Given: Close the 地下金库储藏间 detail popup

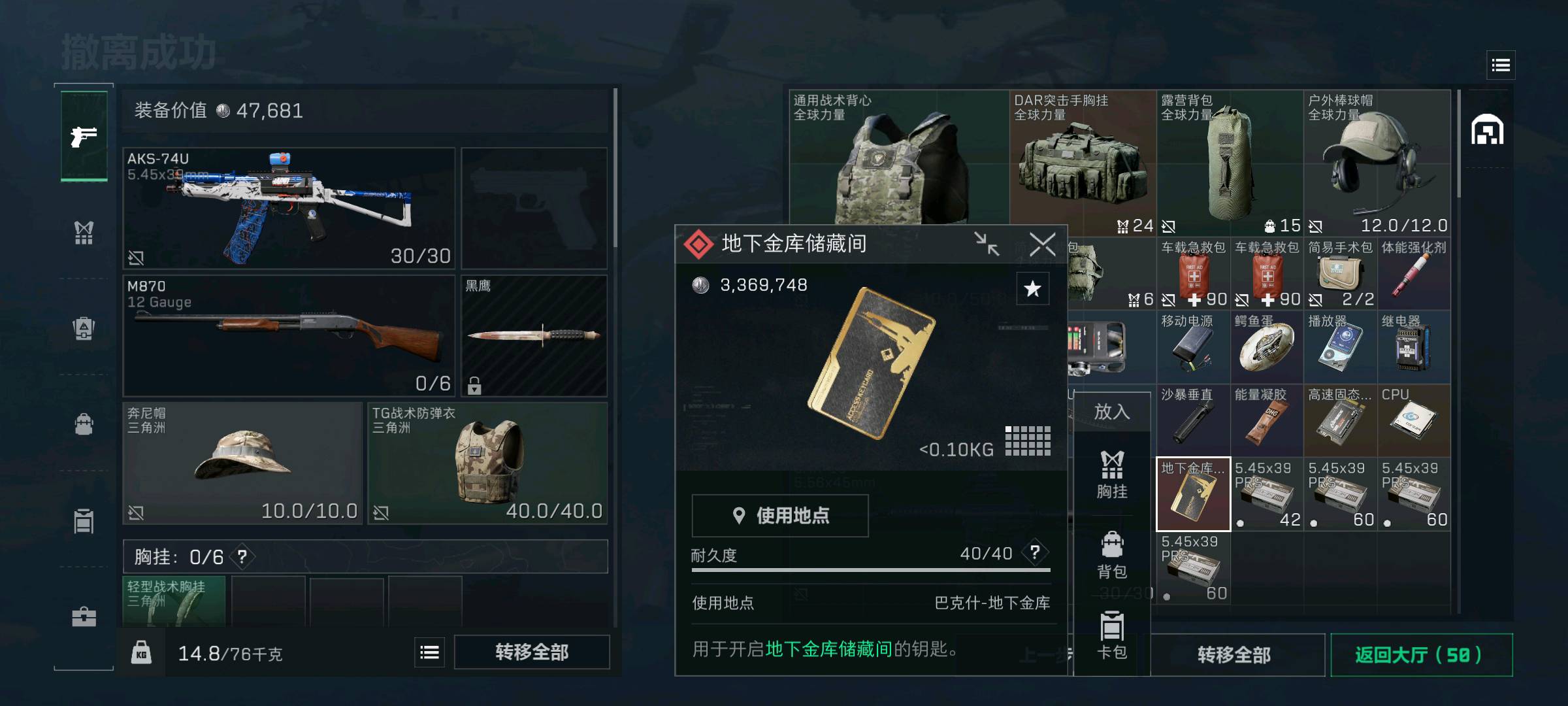Looking at the screenshot, I should [1042, 244].
